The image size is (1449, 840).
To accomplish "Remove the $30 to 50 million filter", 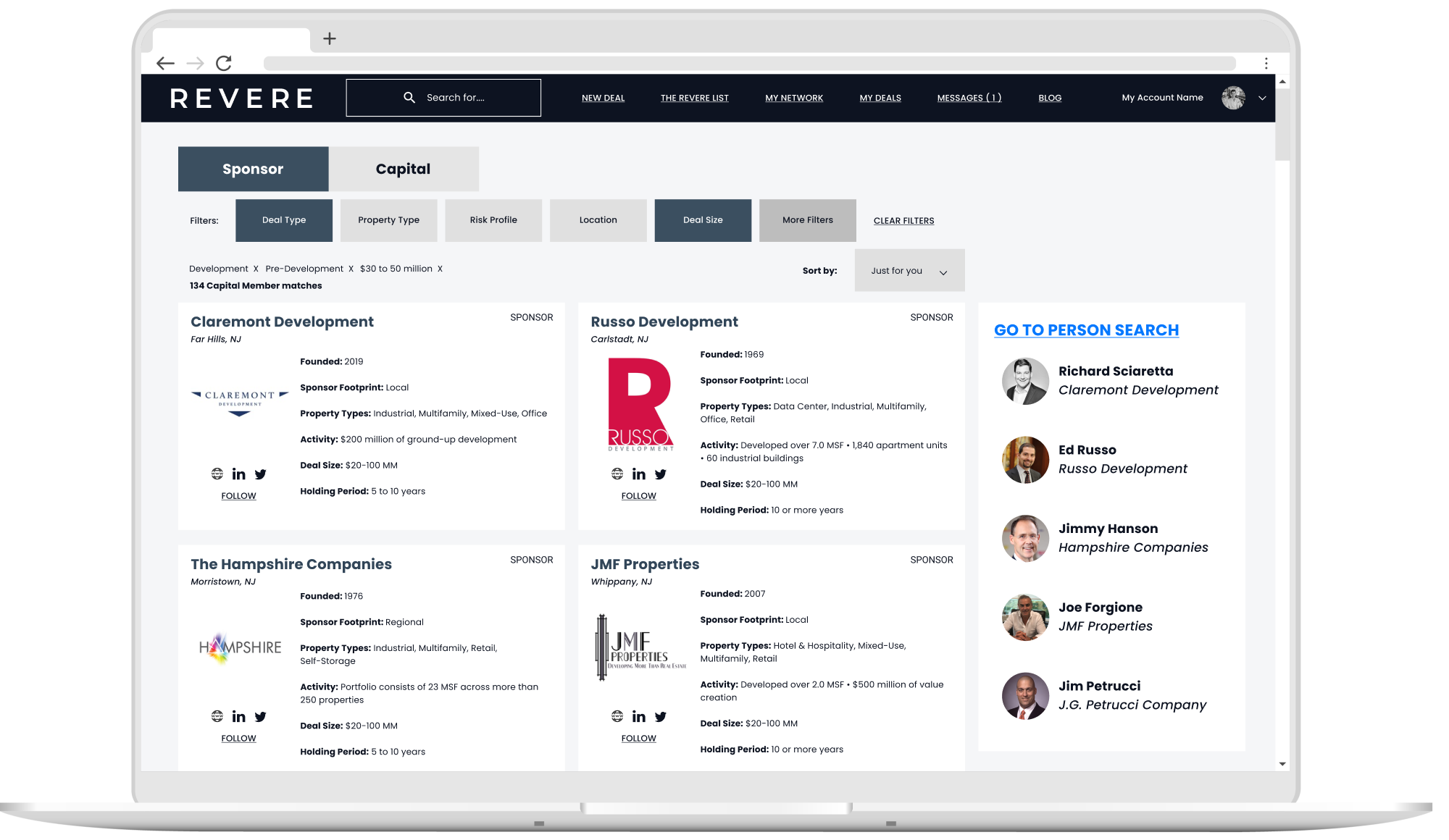I will (440, 269).
